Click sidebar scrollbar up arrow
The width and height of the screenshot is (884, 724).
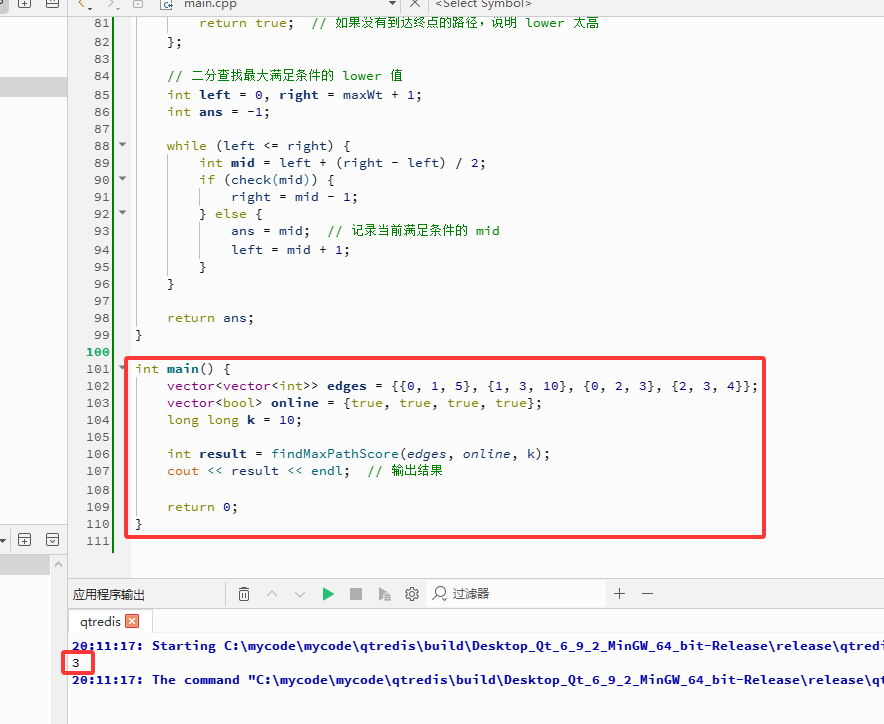(x=59, y=564)
